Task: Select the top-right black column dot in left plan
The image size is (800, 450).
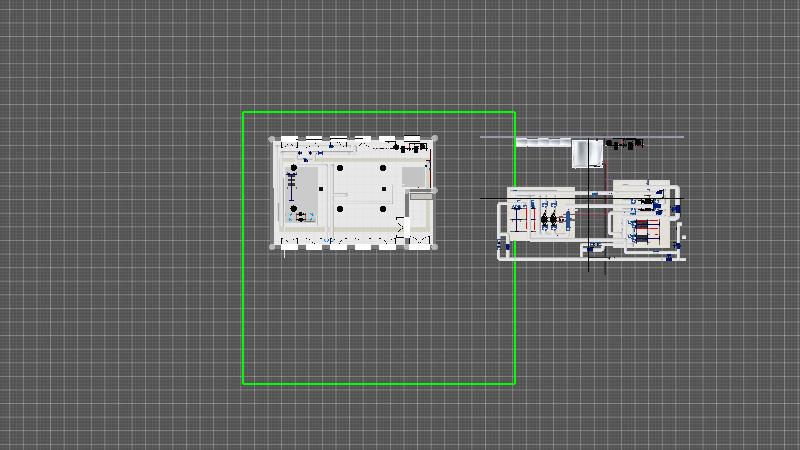Action: (x=382, y=168)
